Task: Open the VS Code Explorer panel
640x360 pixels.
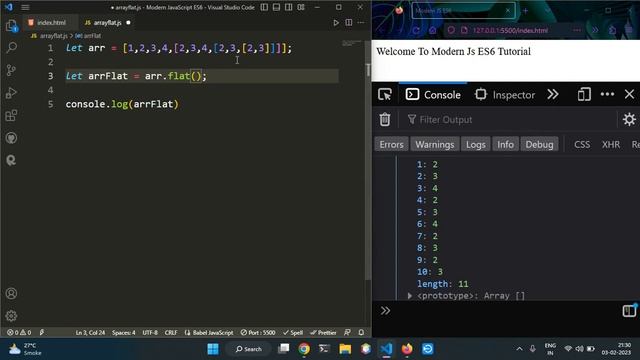Action: [11, 26]
